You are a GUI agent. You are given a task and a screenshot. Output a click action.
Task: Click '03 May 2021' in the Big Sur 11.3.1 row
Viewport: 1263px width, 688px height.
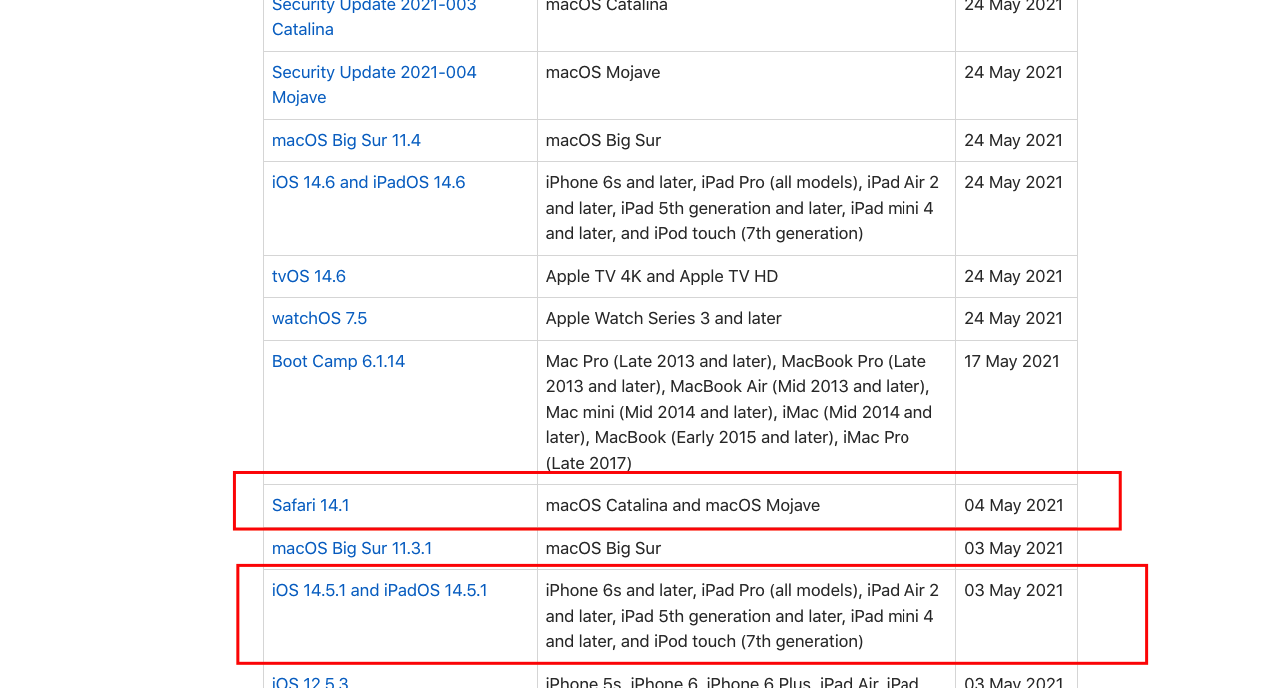point(1014,548)
